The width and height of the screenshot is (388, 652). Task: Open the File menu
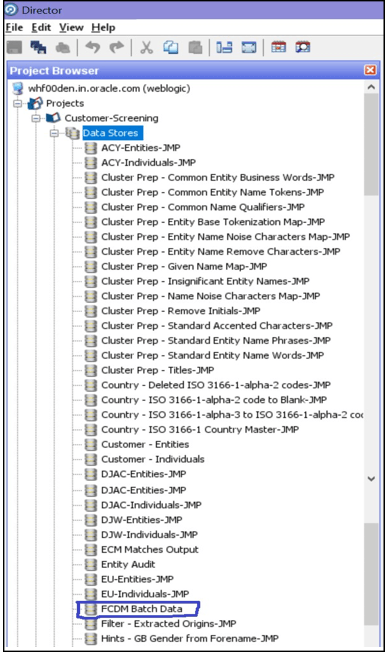coord(14,27)
